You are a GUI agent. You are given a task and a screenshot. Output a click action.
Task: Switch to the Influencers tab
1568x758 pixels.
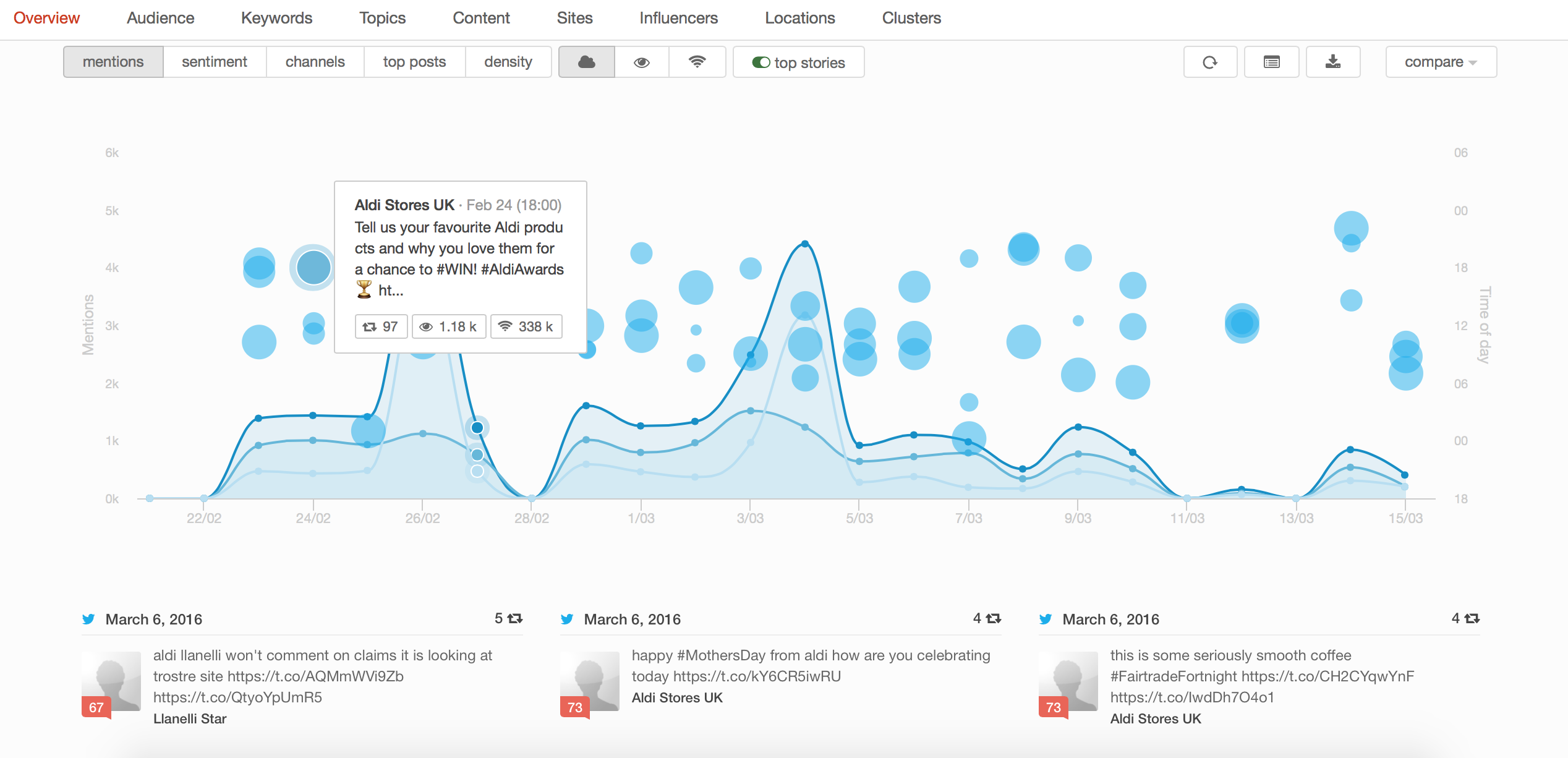(x=678, y=18)
